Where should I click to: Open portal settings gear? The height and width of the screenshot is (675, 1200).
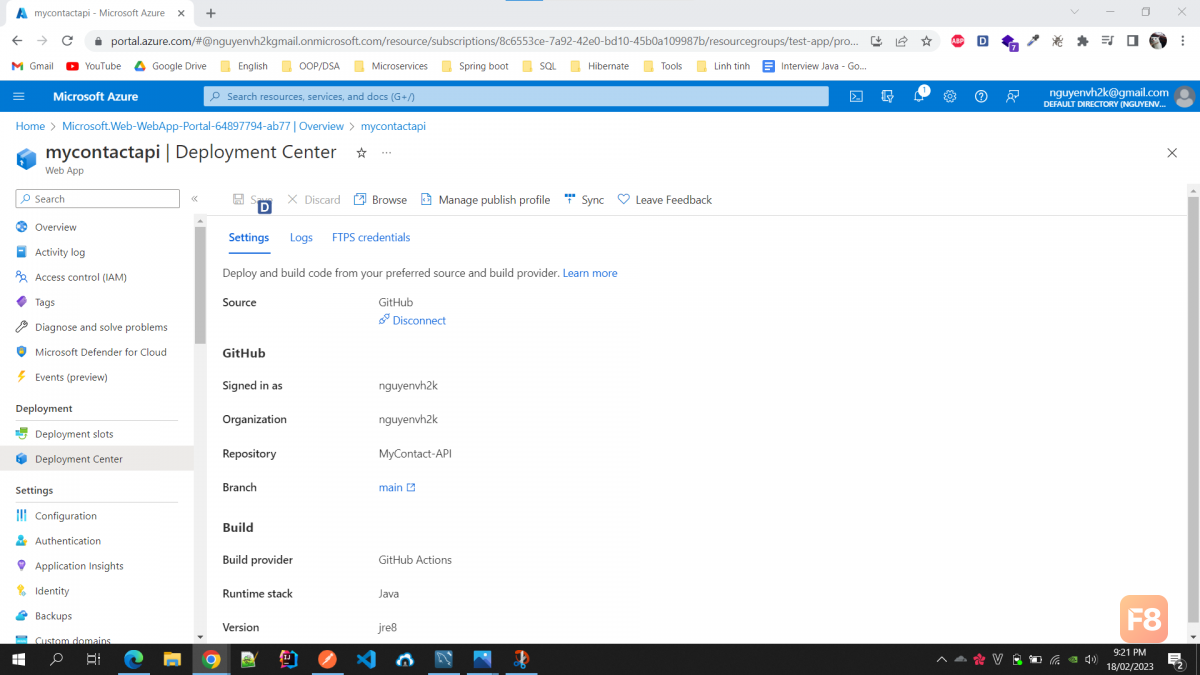950,96
